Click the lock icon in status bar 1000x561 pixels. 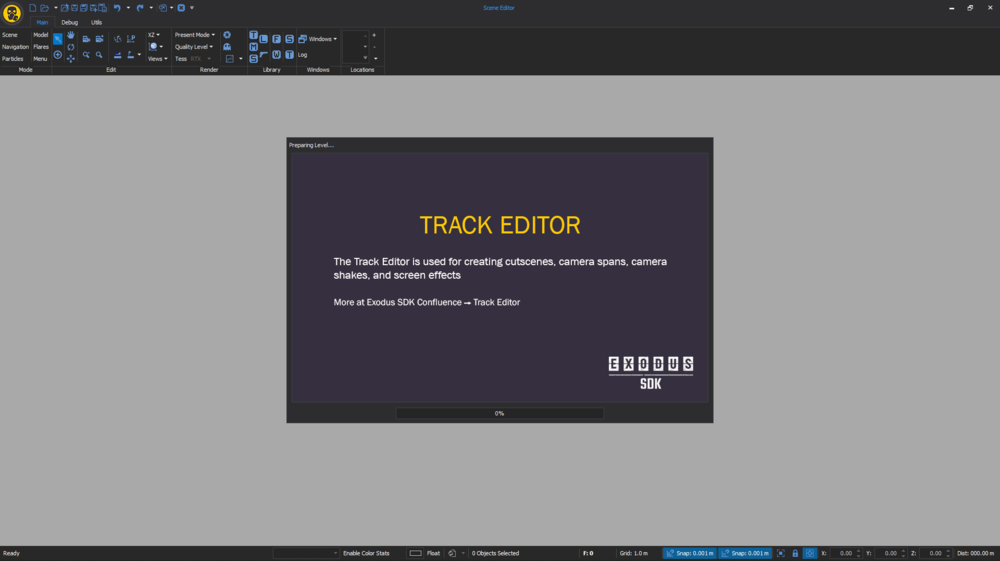click(795, 553)
